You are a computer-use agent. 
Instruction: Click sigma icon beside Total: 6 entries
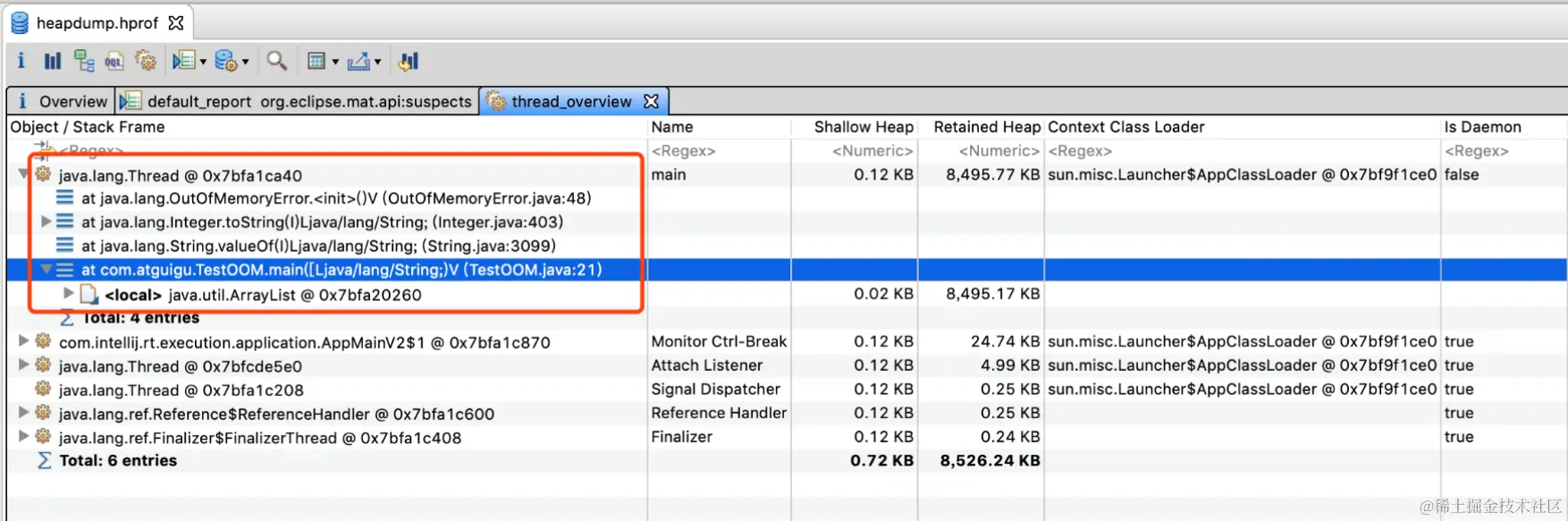coord(44,460)
